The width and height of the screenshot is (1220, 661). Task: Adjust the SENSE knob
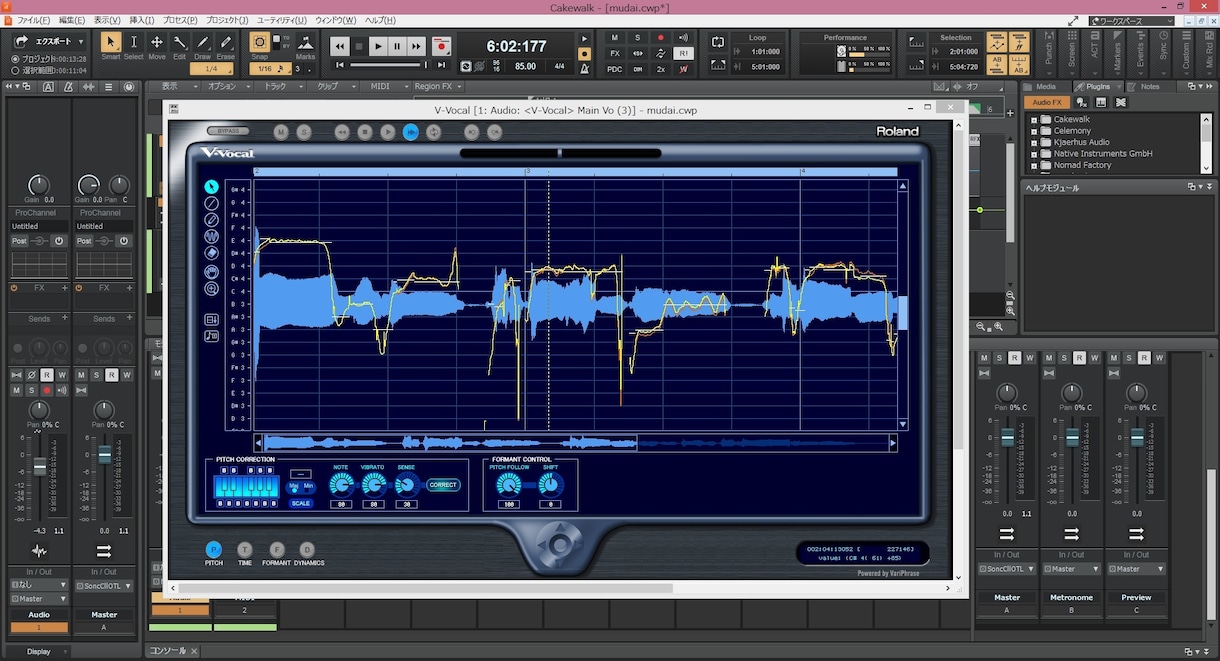coord(406,485)
